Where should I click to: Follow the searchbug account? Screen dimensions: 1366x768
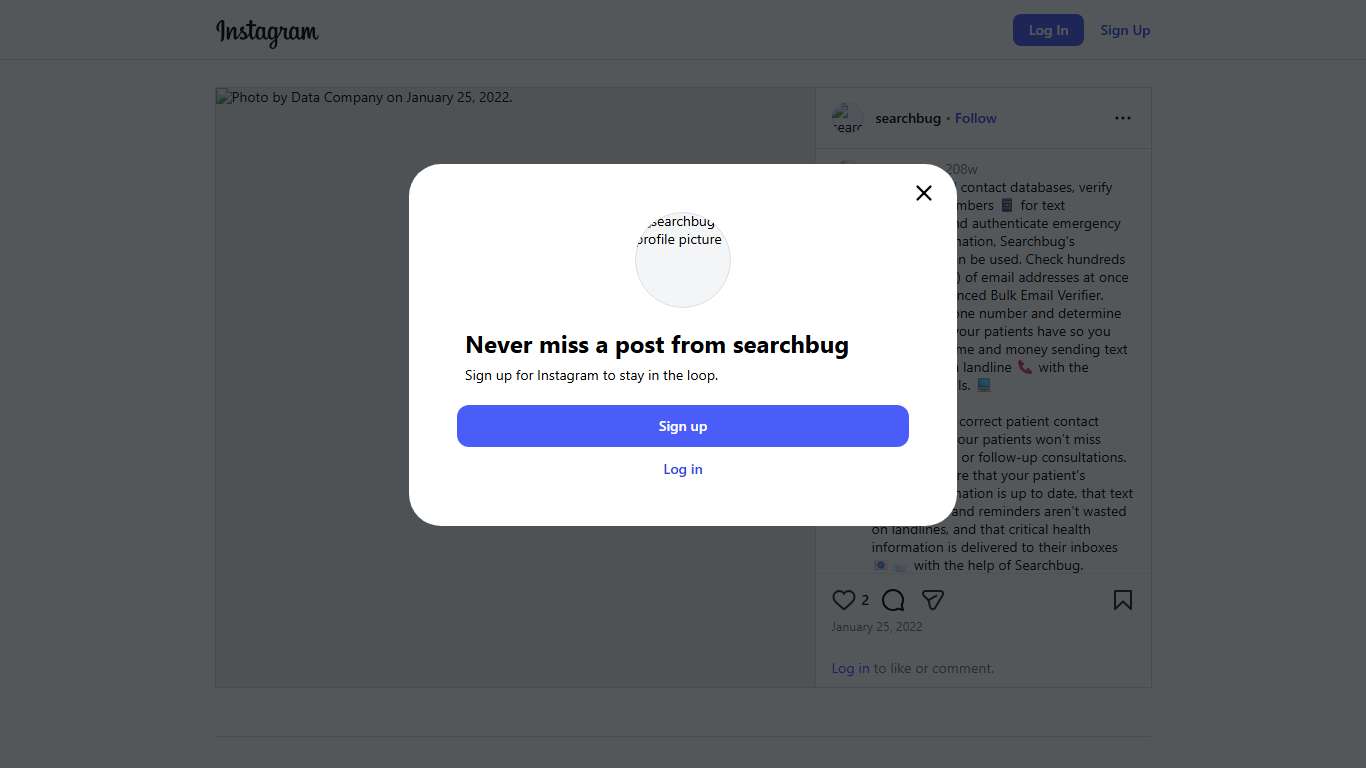click(975, 118)
